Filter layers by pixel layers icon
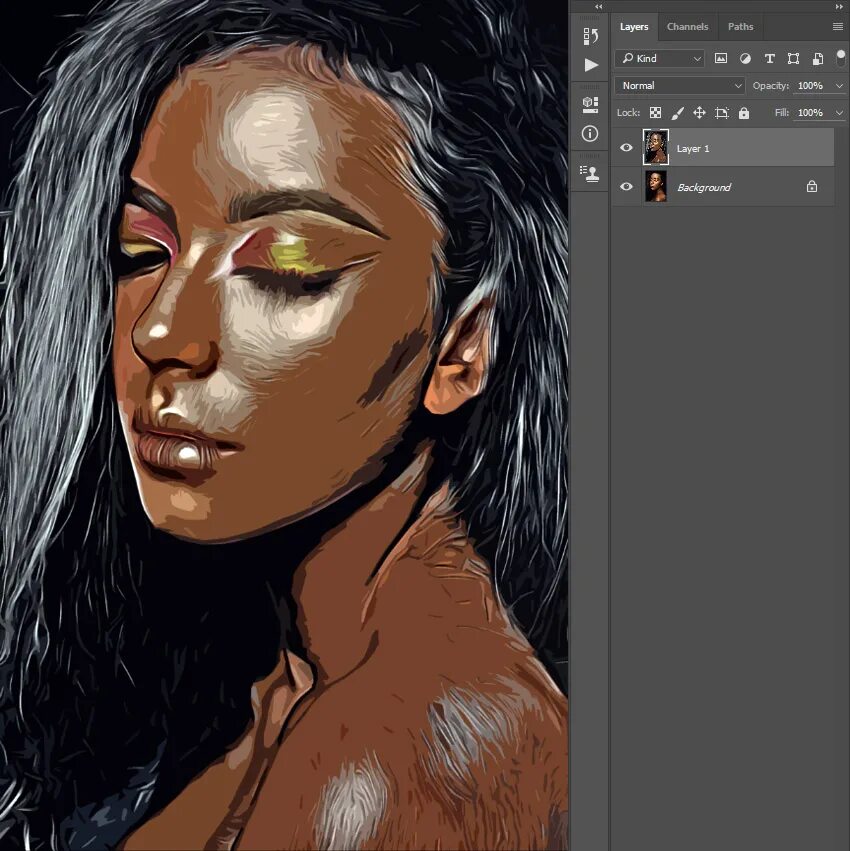Screen dimensions: 850x851 click(721, 59)
